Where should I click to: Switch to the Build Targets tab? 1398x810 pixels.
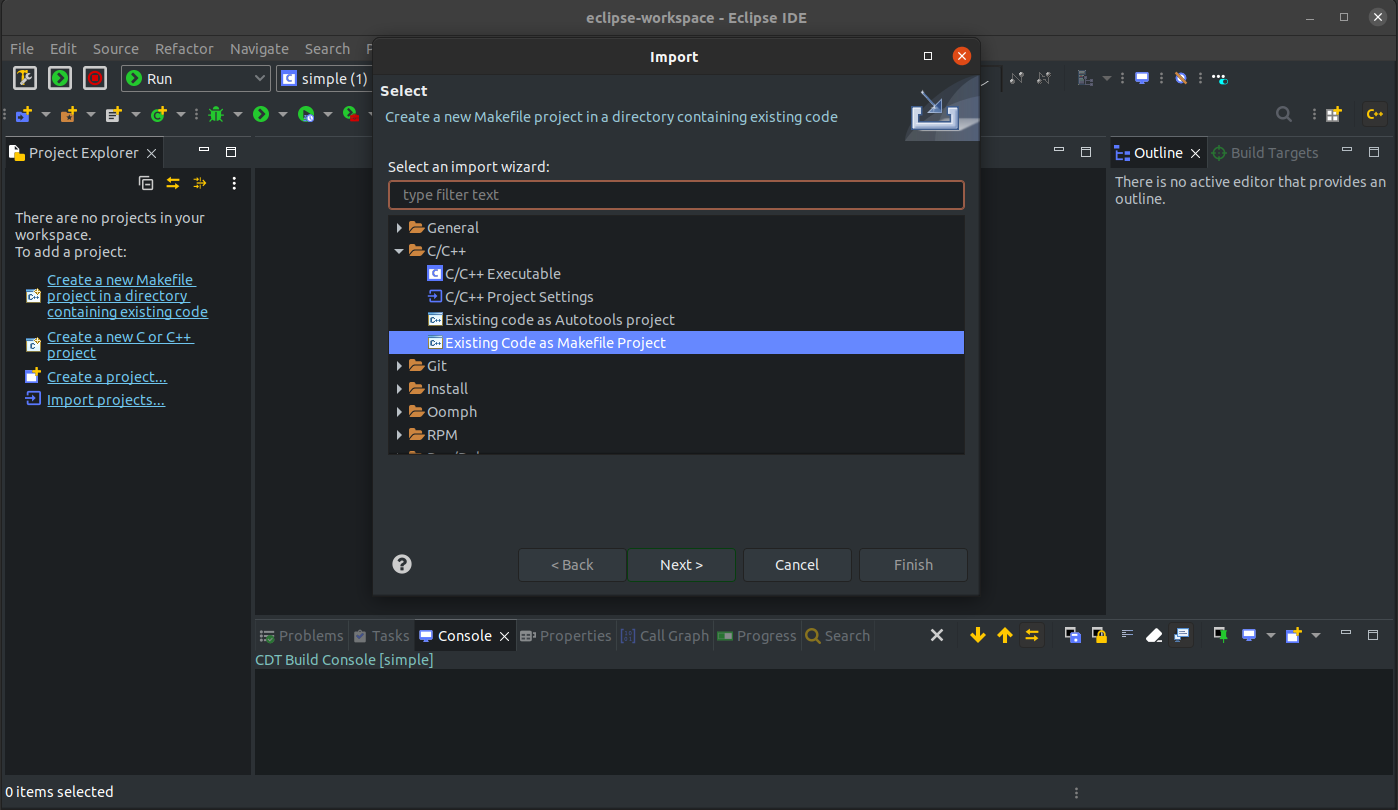[1264, 153]
